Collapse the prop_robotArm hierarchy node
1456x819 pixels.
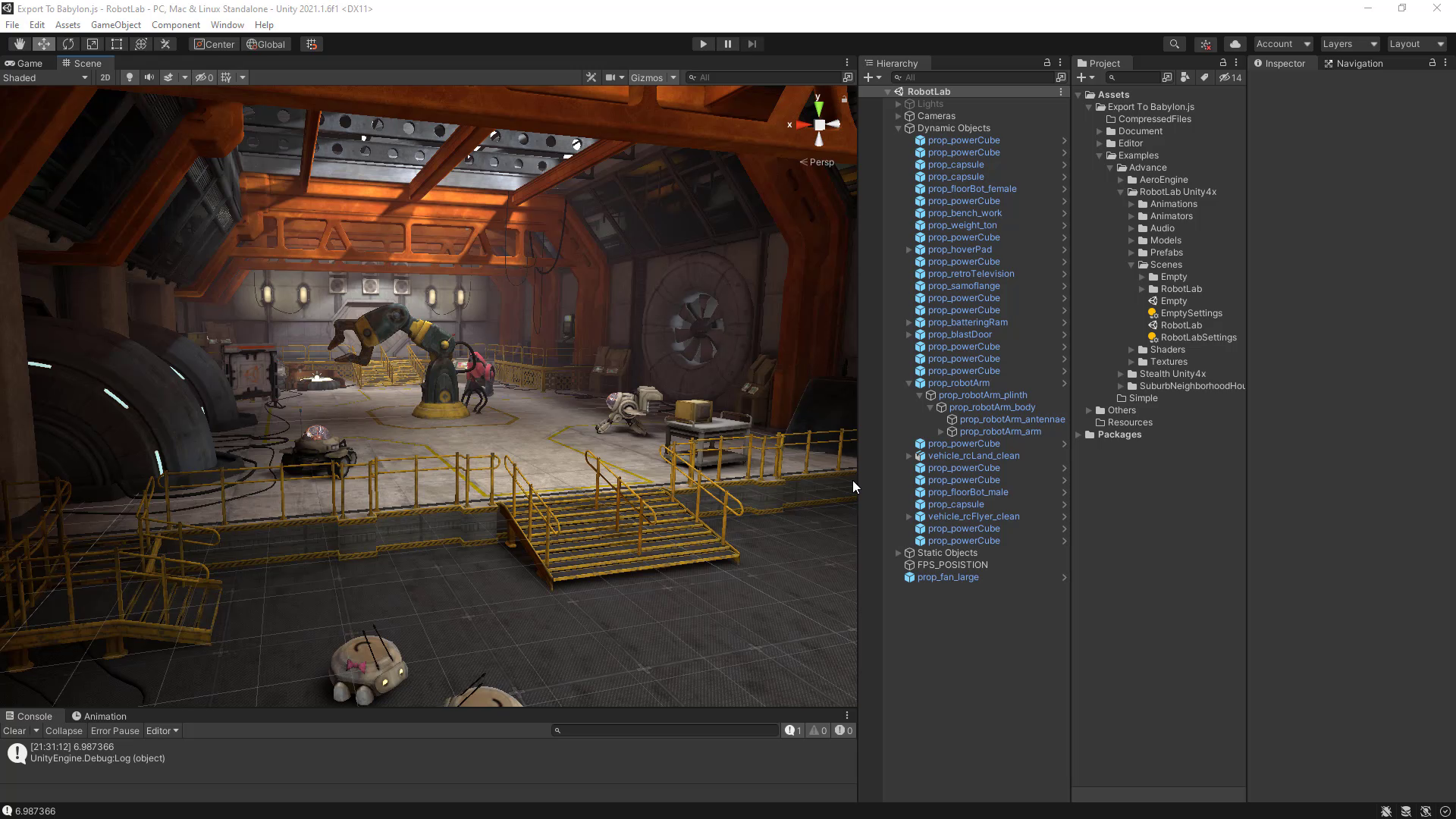(909, 383)
